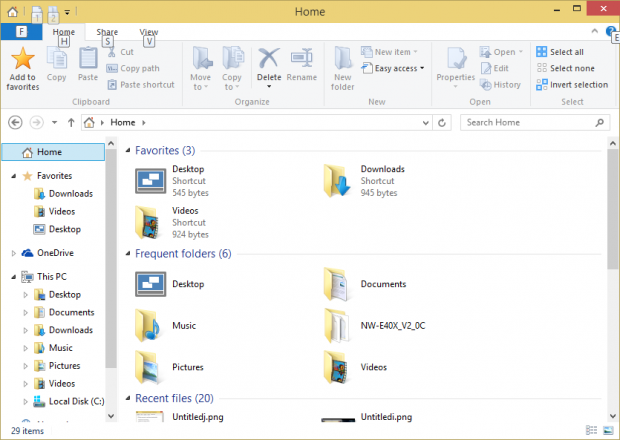Select Local Disk (C:) in sidebar

pos(69,401)
